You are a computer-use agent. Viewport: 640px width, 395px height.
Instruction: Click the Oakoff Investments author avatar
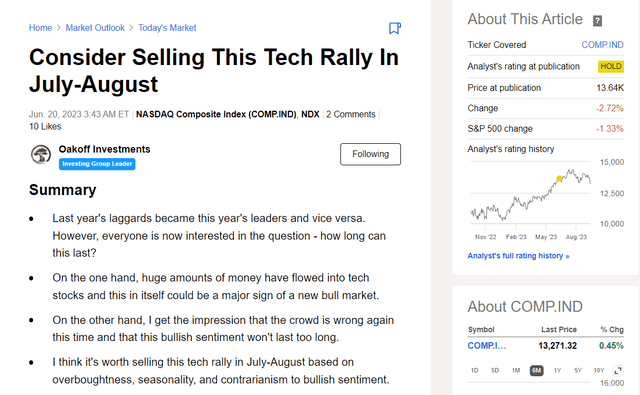(41, 154)
